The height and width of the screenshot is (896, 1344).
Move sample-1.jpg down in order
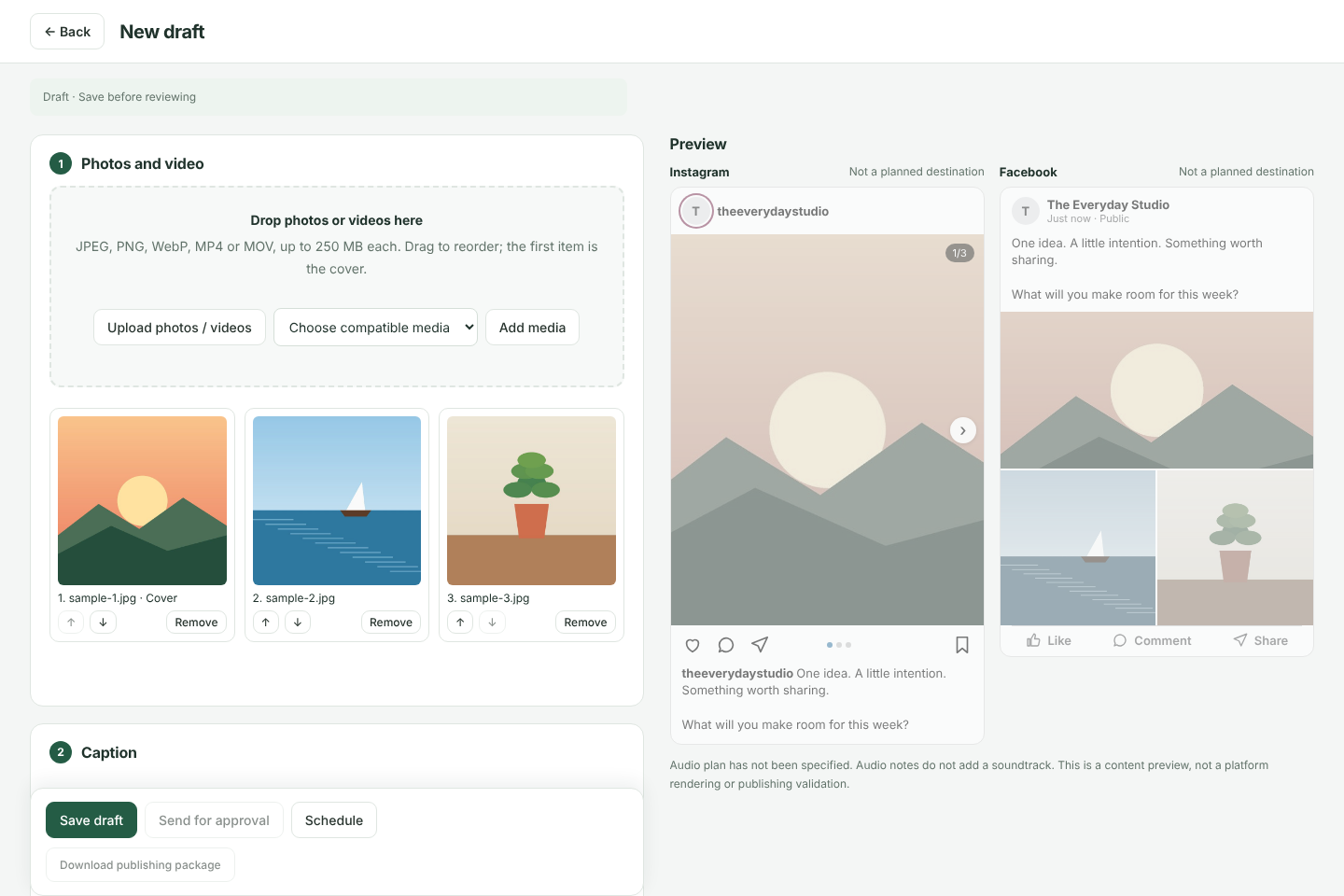103,623
